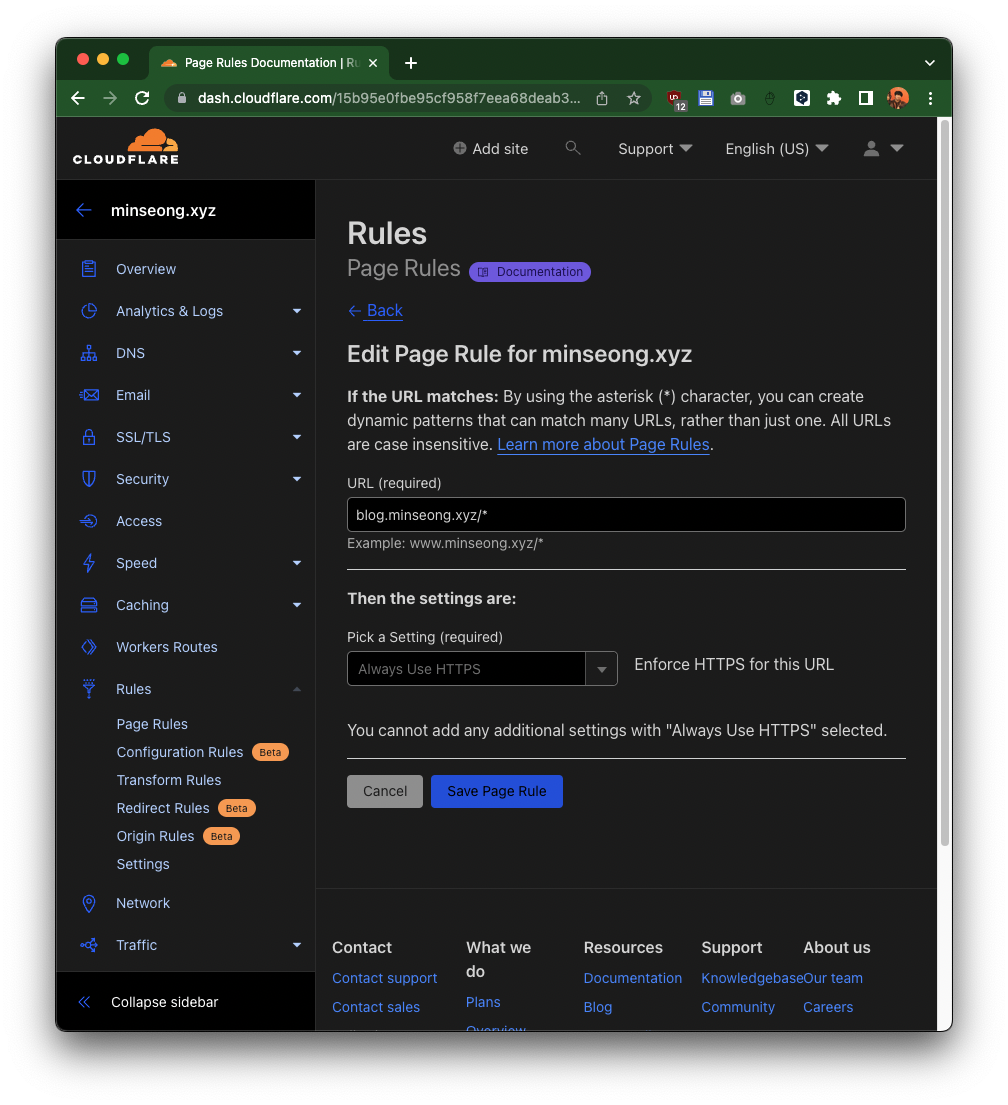The height and width of the screenshot is (1105, 1008).
Task: Expand the Email section
Action: [x=297, y=395]
